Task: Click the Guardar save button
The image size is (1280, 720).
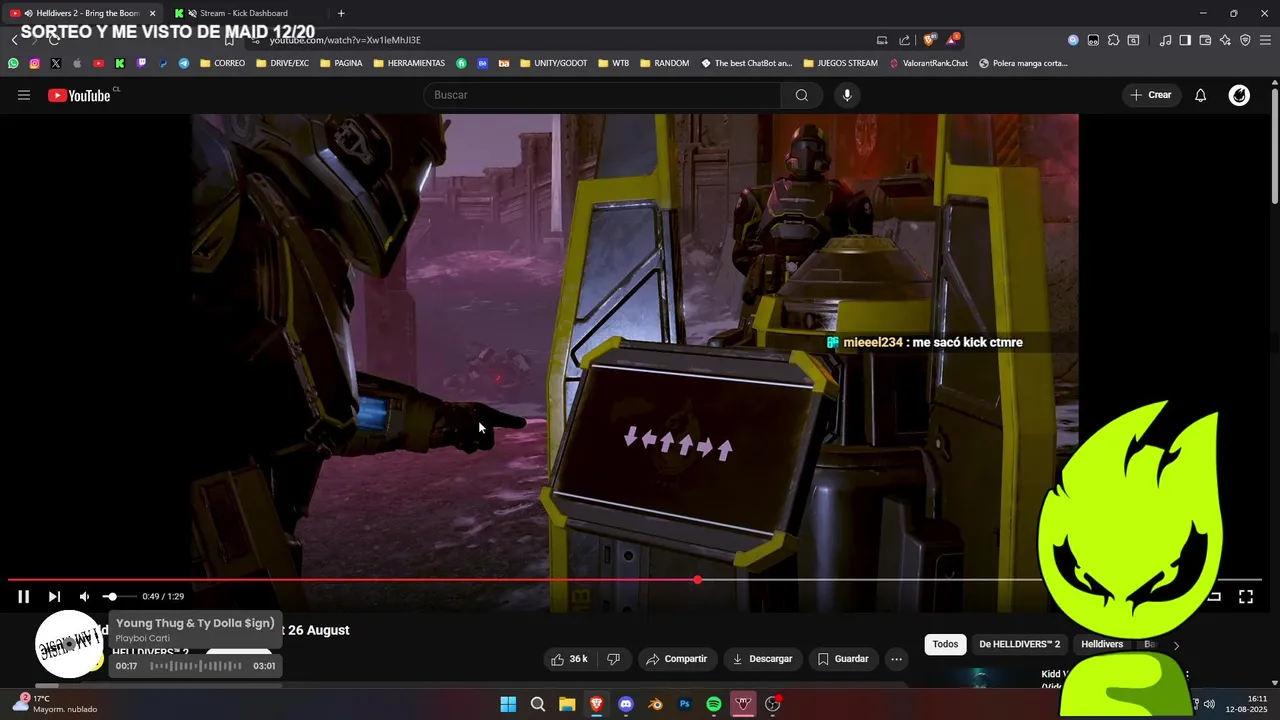Action: pos(843,659)
